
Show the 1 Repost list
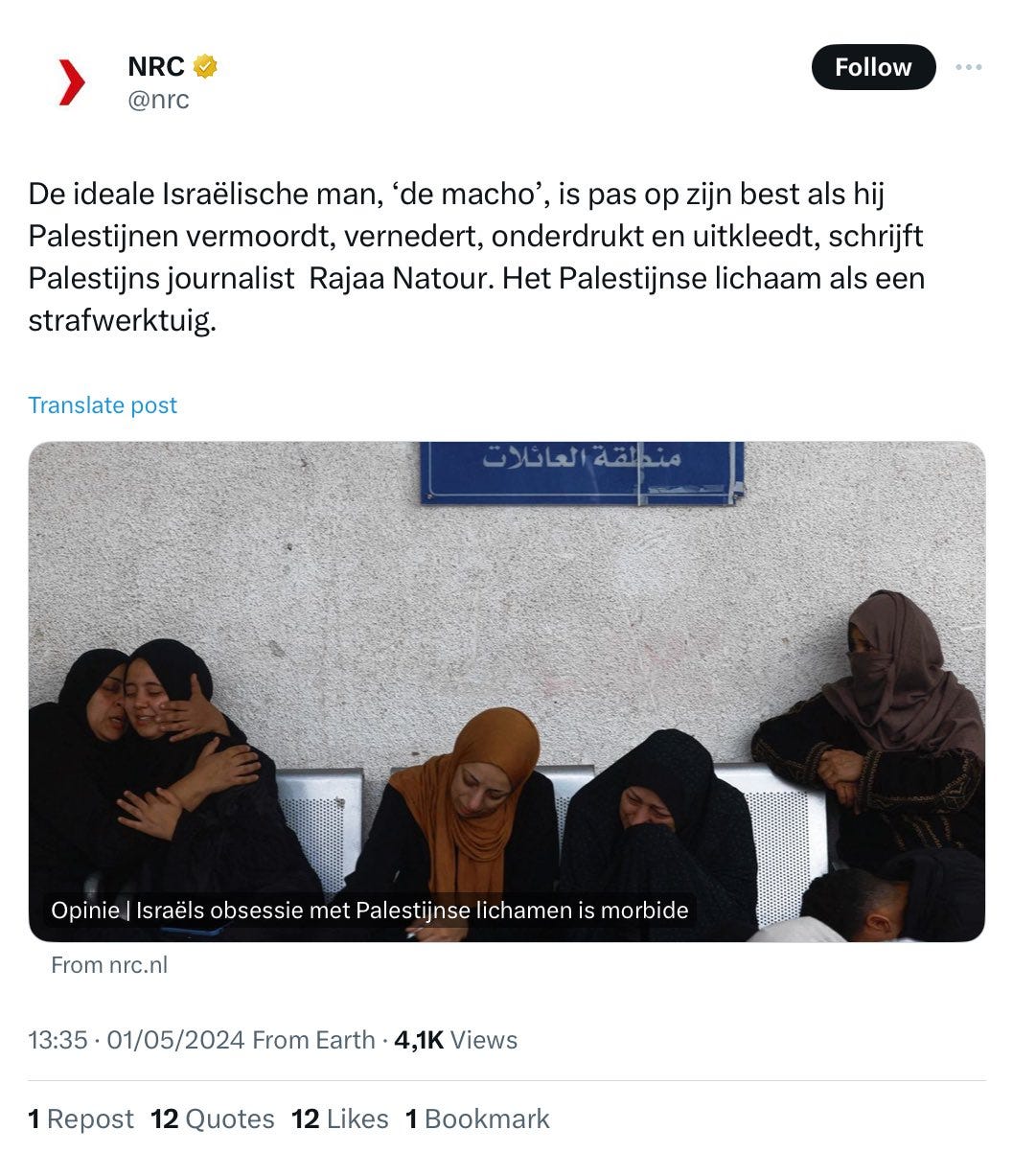[x=81, y=1119]
